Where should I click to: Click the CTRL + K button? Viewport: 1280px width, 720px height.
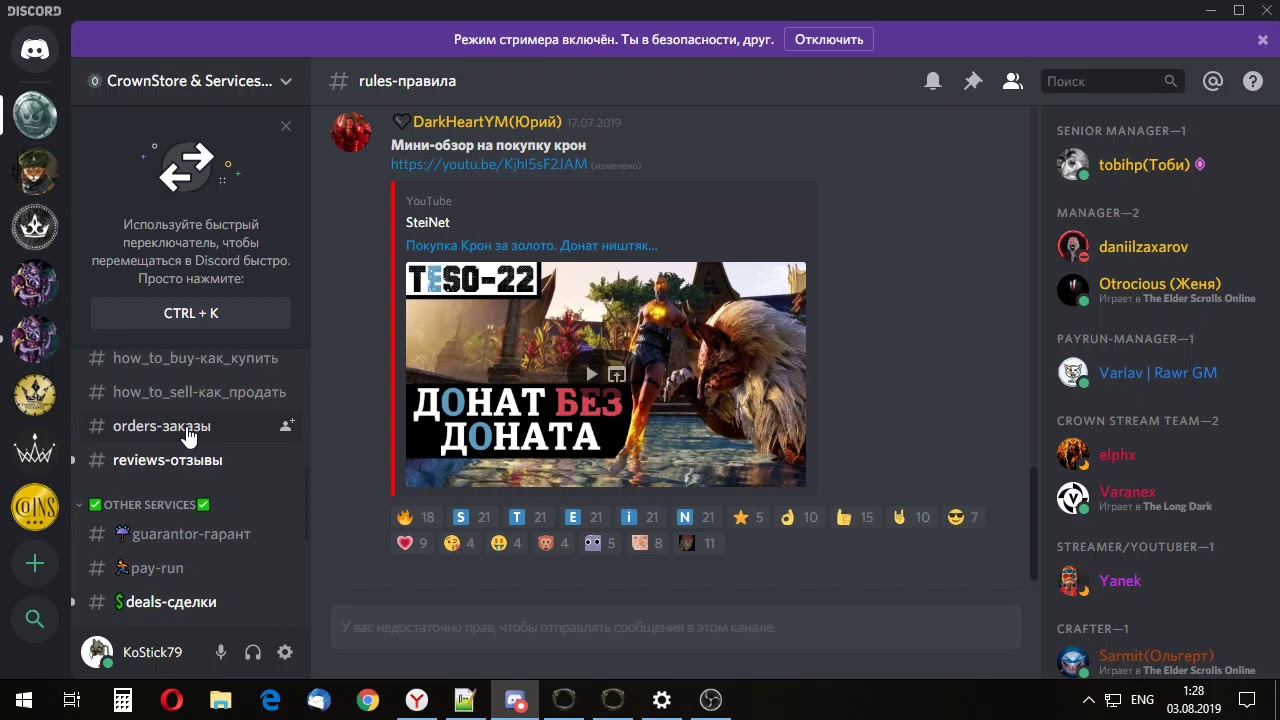[x=191, y=313]
